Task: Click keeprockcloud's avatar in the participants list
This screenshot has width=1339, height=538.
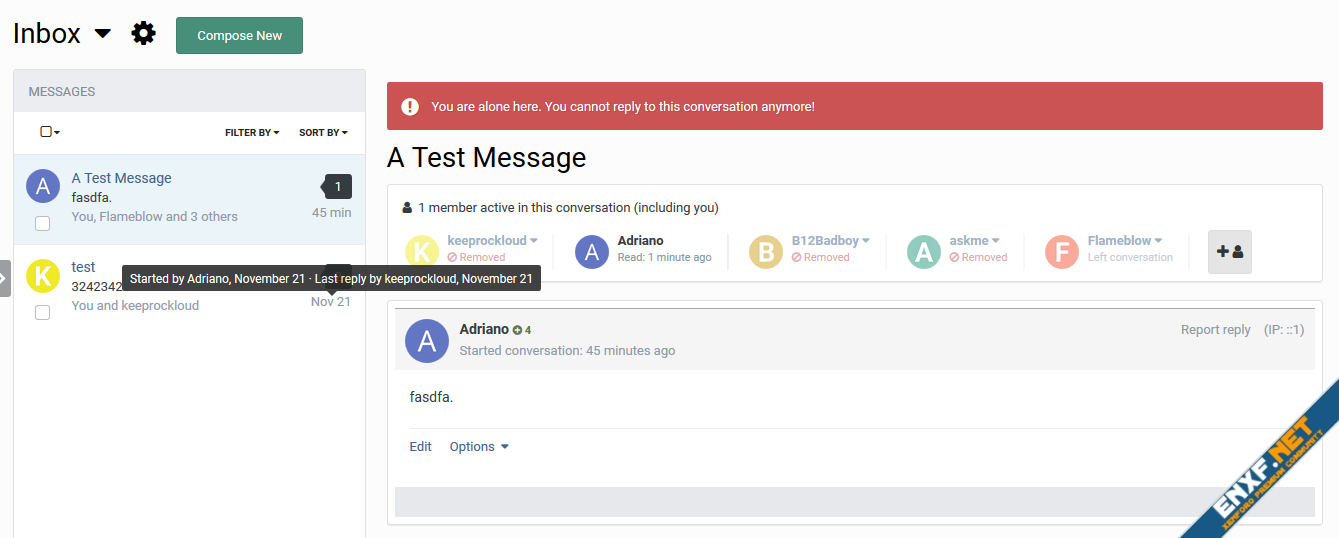Action: pos(422,251)
